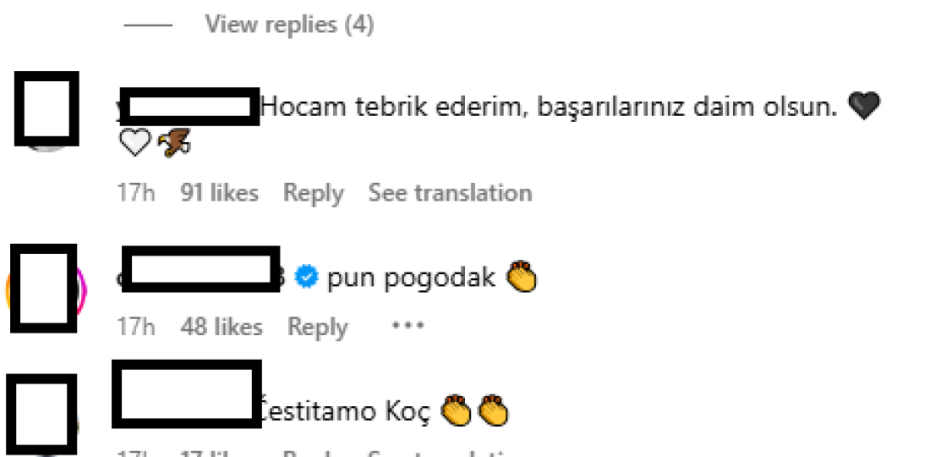
Task: Click the first clapping emoji after Čestitamo Koç
Action: pos(457,410)
